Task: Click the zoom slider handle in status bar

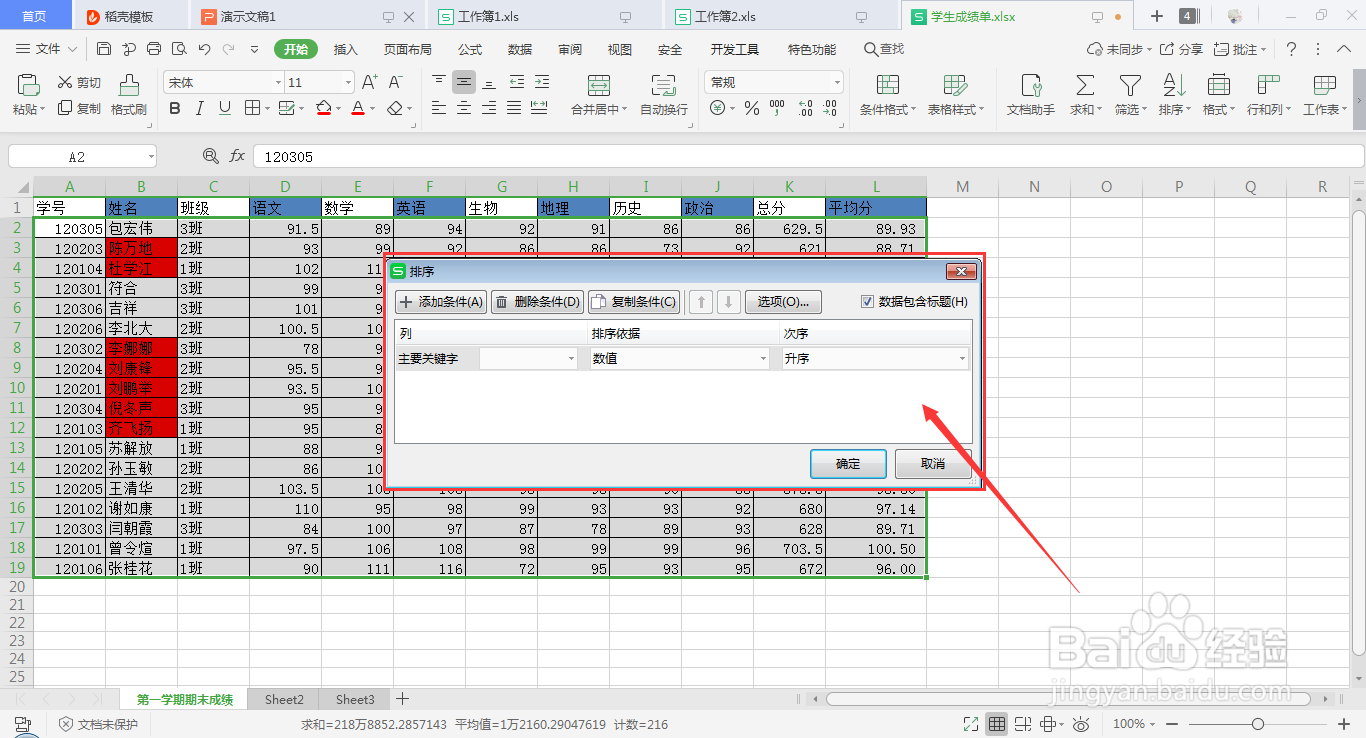Action: click(x=1258, y=724)
